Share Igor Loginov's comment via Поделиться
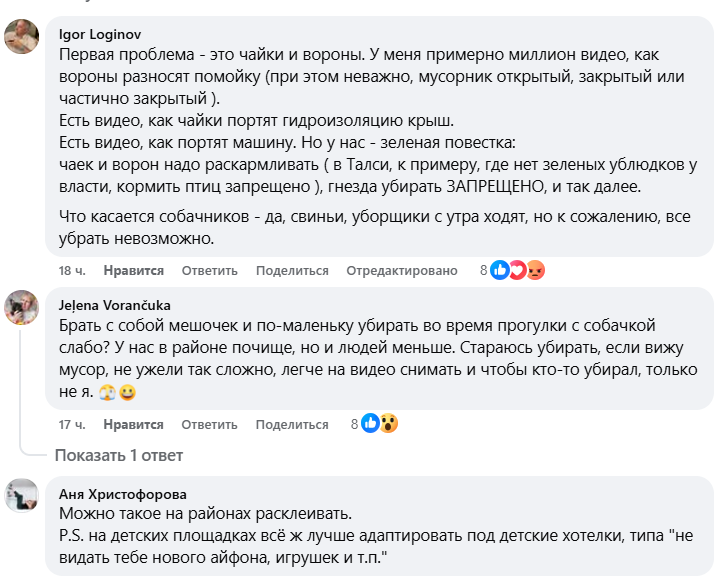 click(x=292, y=271)
